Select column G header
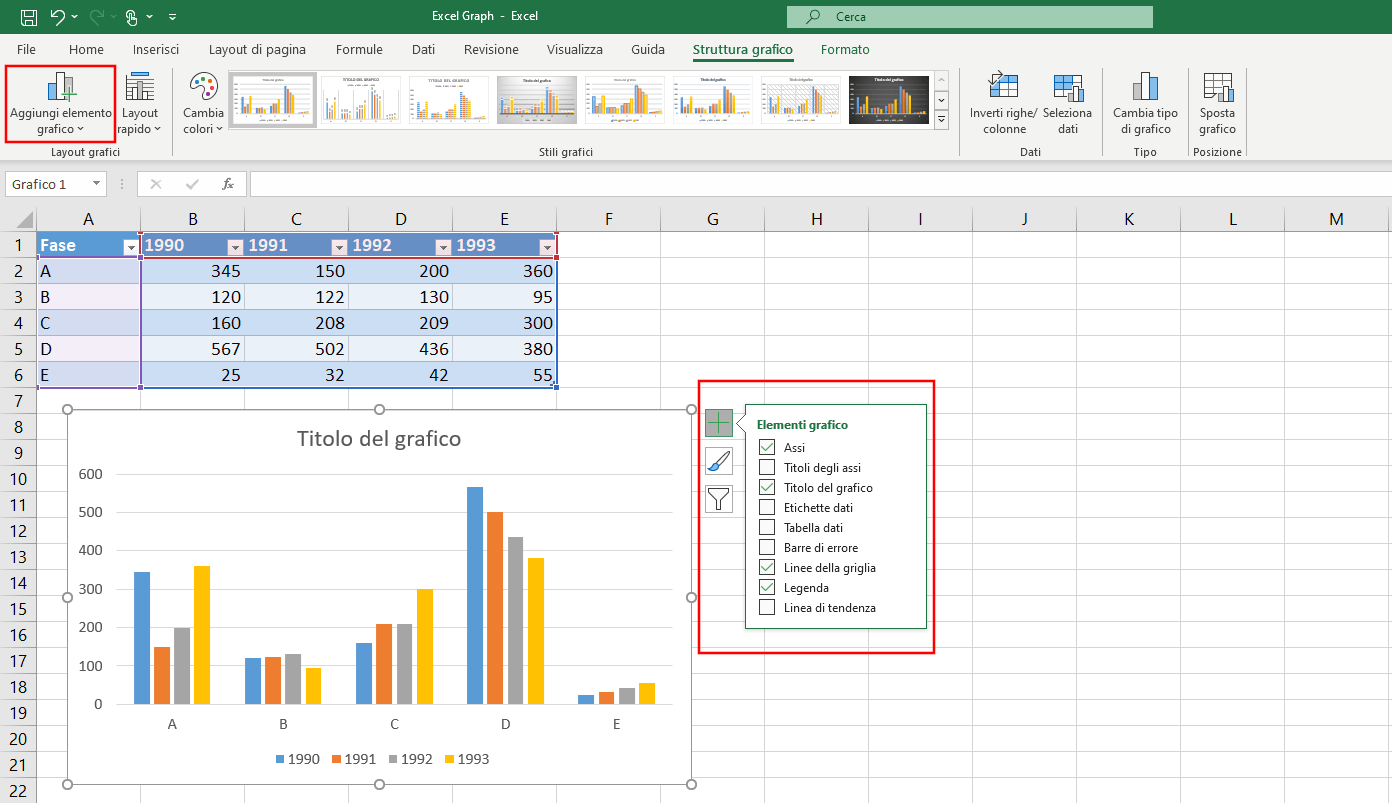 pos(713,219)
